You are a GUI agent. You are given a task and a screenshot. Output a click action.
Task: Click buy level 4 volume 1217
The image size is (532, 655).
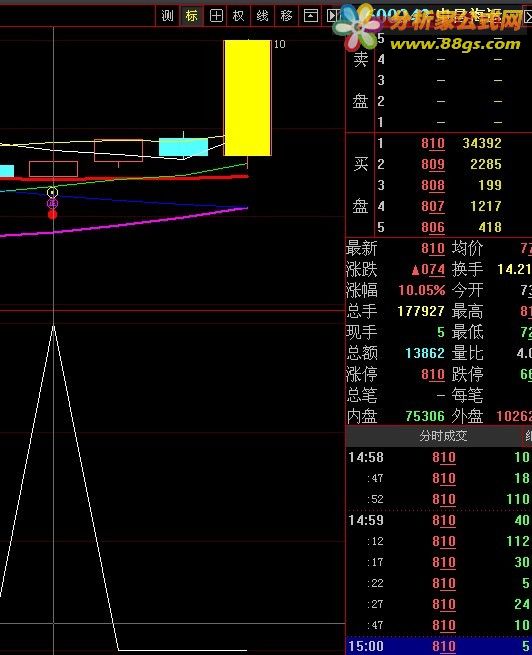[486, 206]
